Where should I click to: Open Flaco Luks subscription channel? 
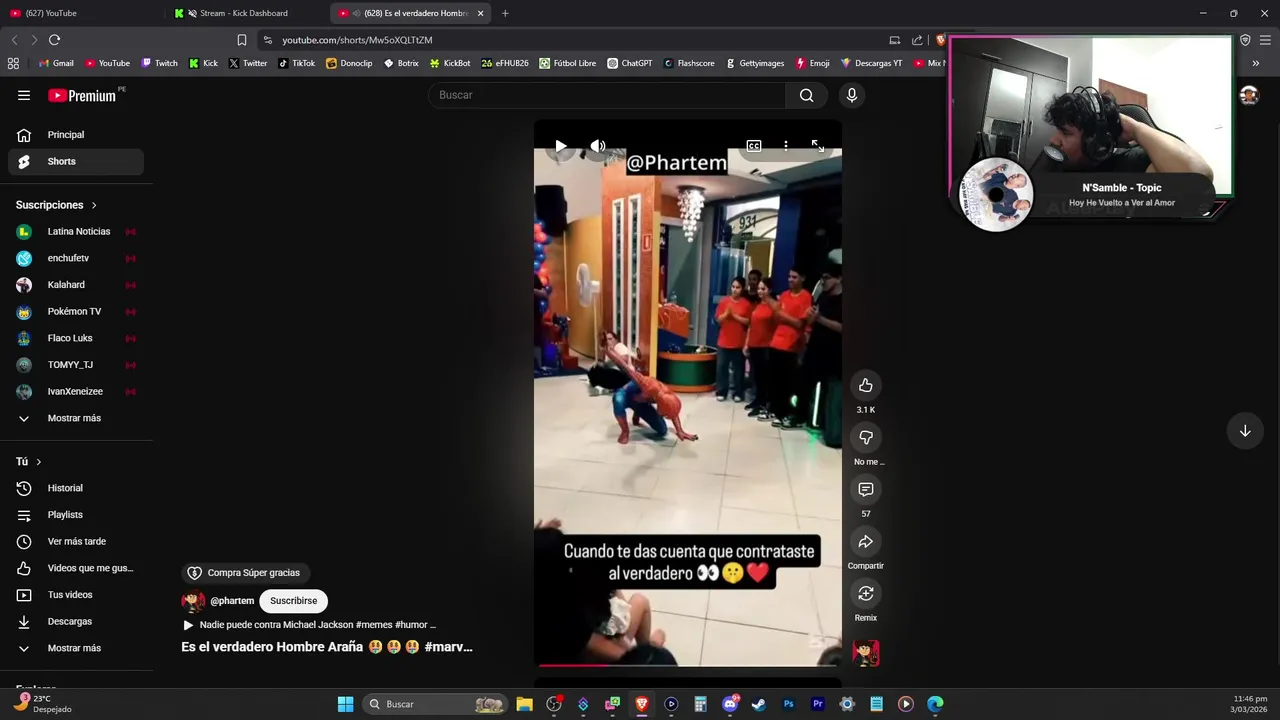[x=76, y=338]
